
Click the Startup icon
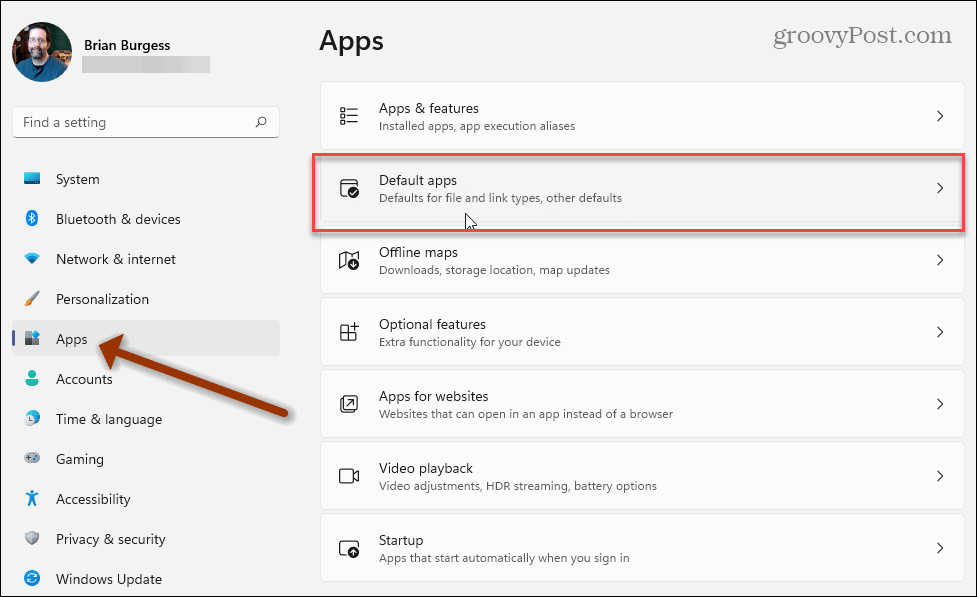(x=349, y=548)
